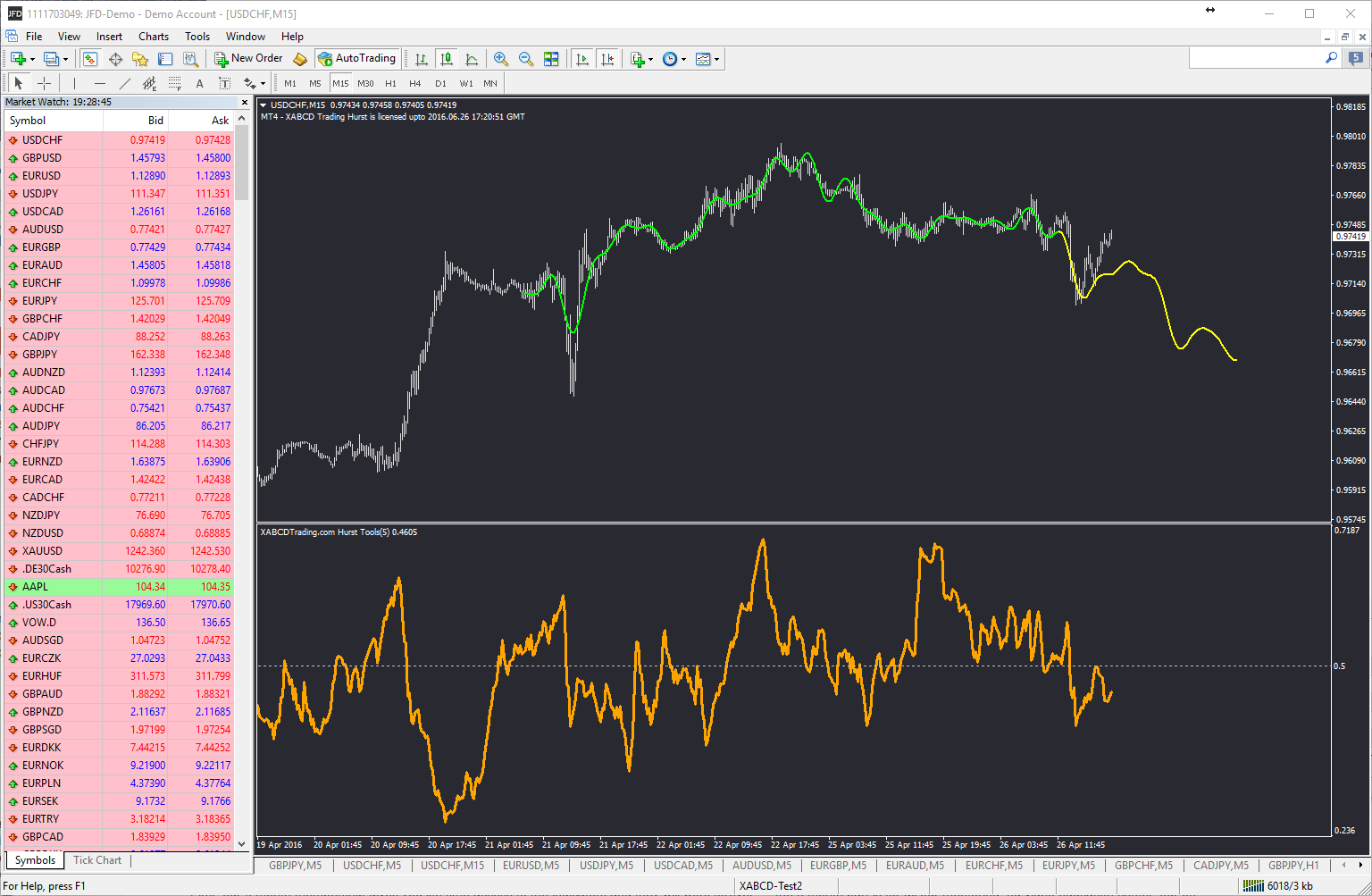Open the Insert menu

[x=109, y=37]
